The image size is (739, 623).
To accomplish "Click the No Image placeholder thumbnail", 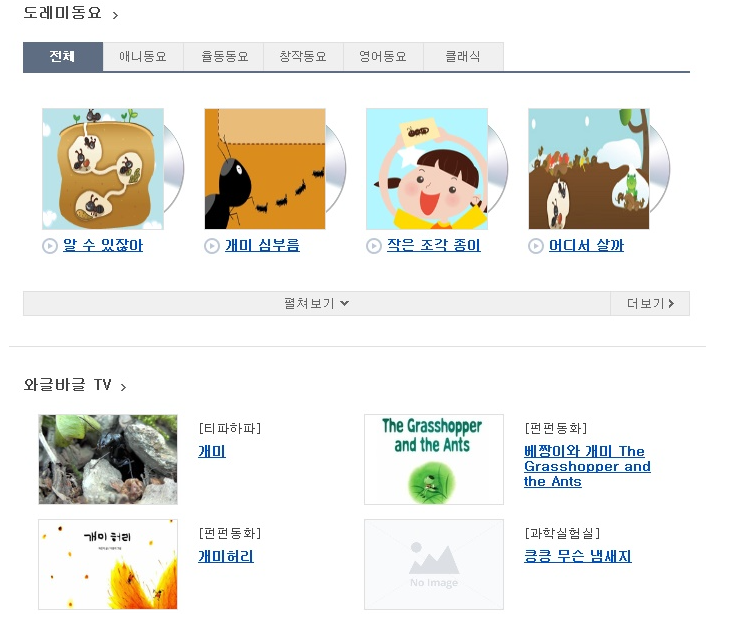I will (x=434, y=565).
